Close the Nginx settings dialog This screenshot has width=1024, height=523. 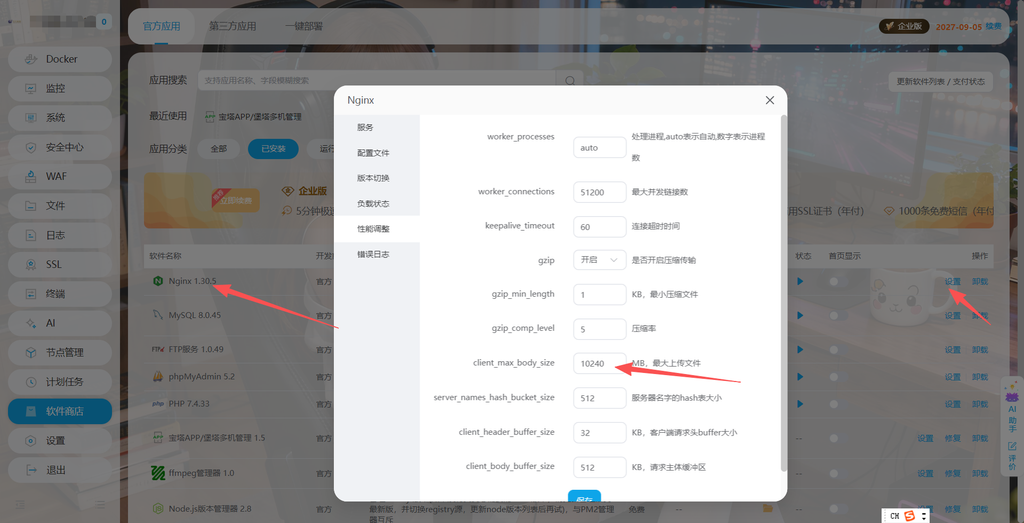click(770, 100)
